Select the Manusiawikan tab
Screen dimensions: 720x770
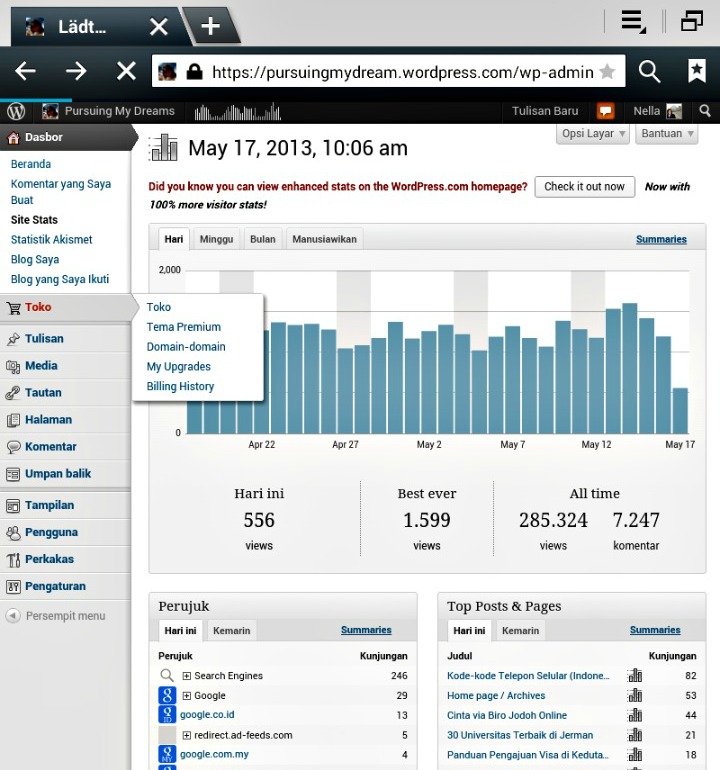click(325, 239)
